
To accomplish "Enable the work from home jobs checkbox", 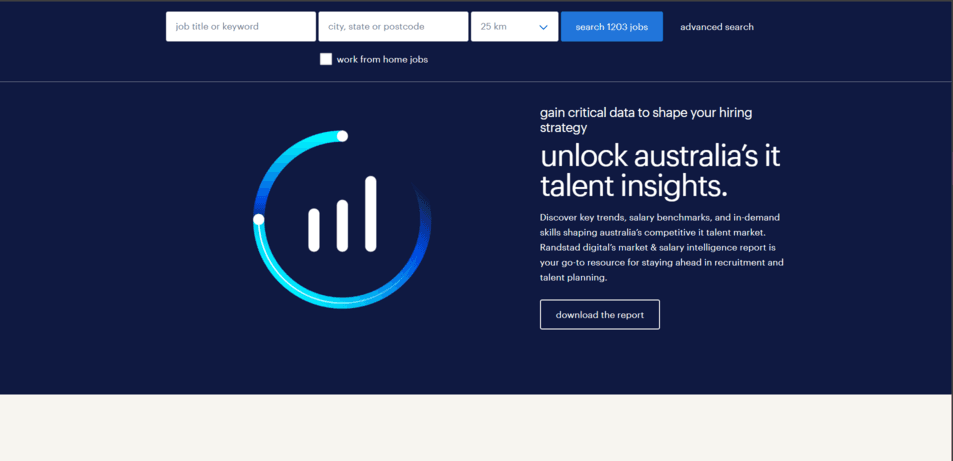I will tap(326, 60).
